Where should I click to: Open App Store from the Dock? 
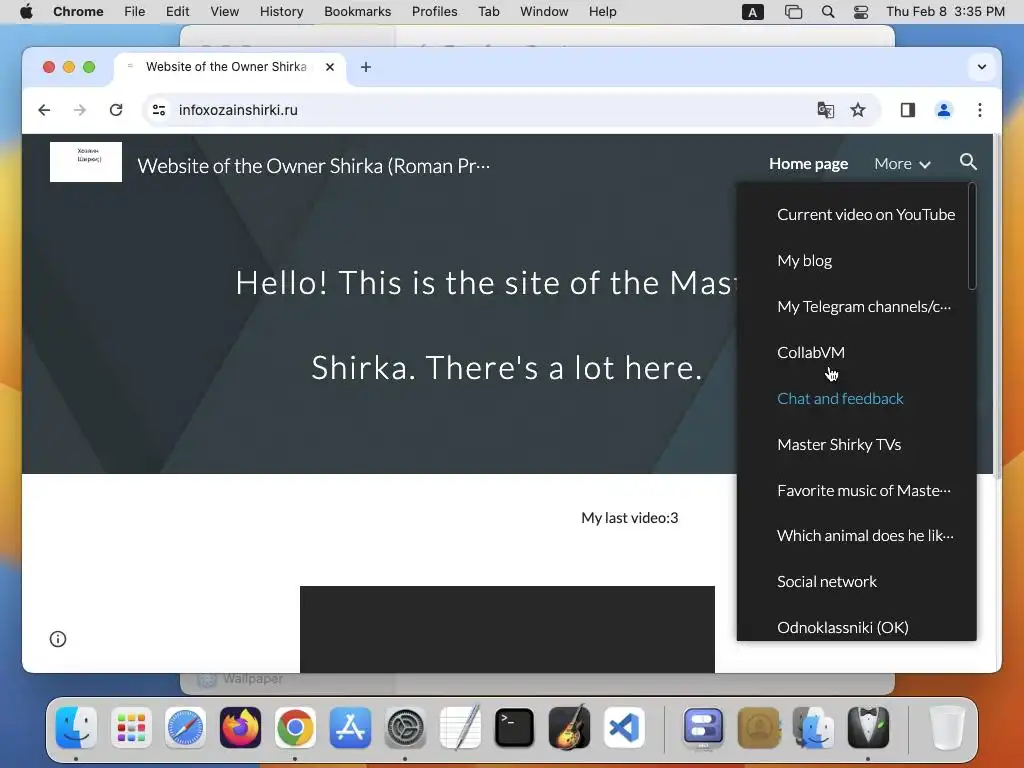coord(350,727)
